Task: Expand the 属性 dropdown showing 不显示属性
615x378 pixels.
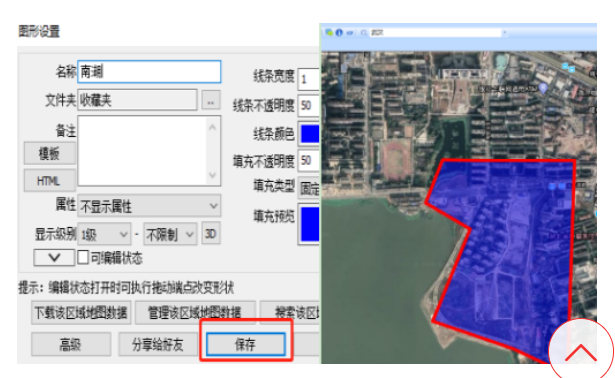Action: [149, 206]
